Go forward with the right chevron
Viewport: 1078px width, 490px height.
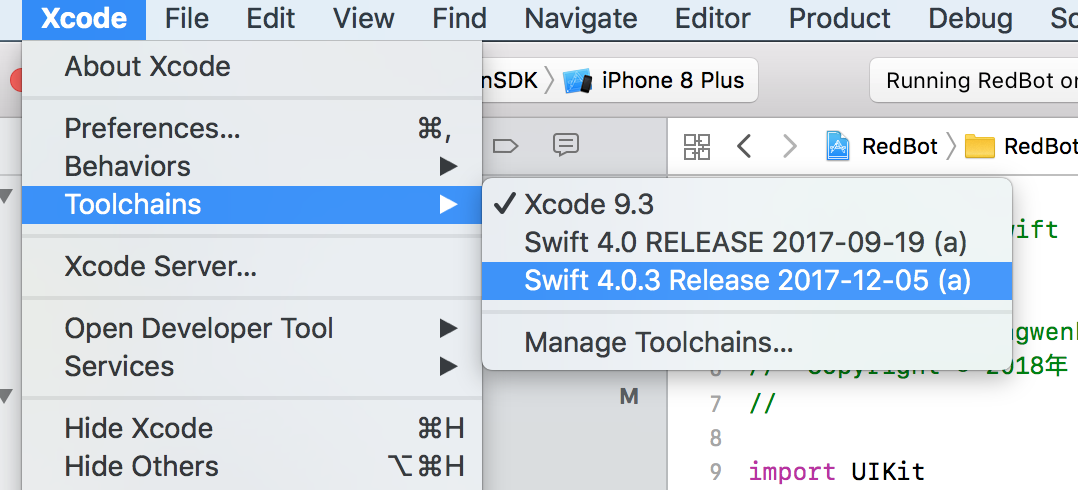click(789, 146)
